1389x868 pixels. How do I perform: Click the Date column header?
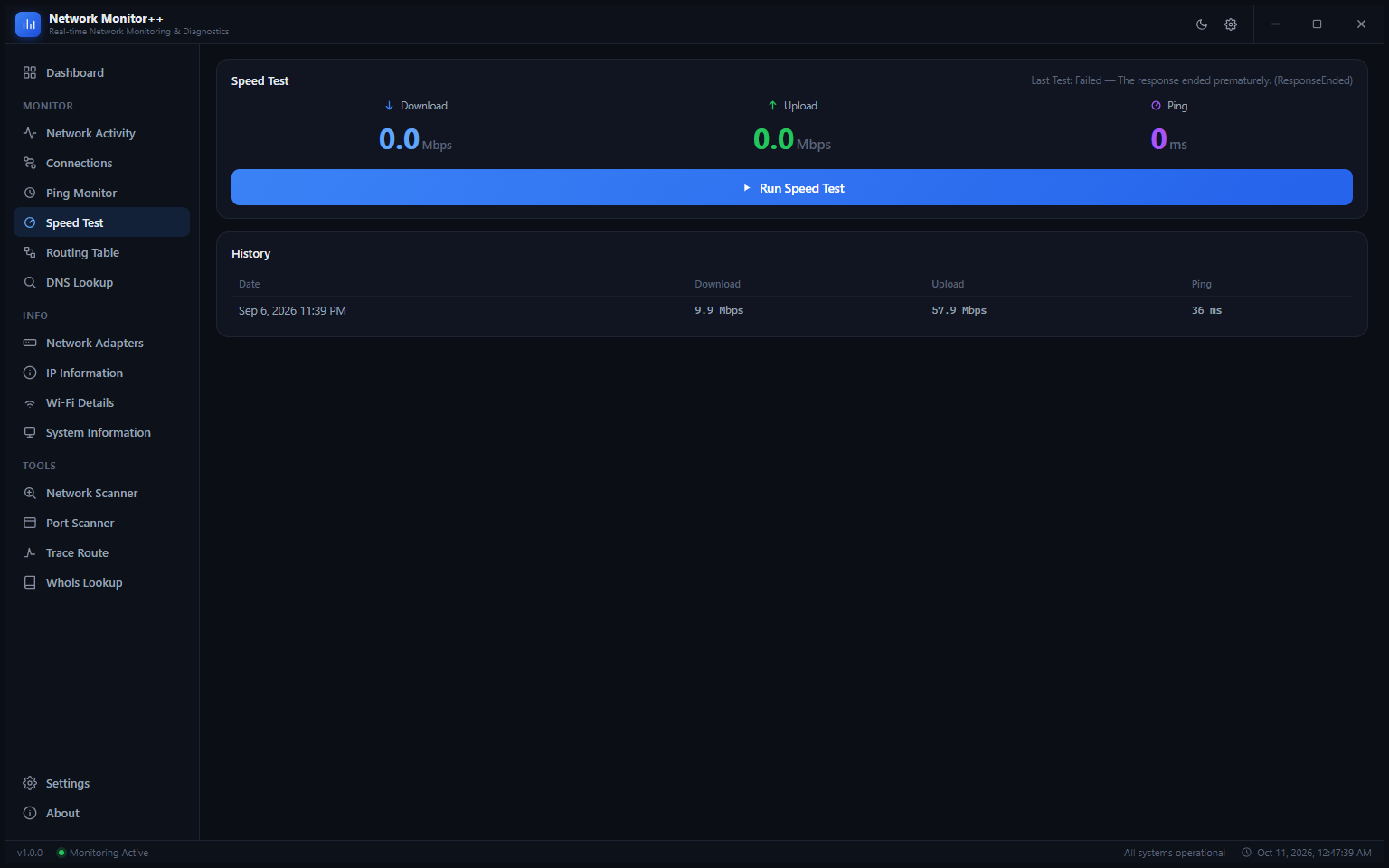pos(249,284)
